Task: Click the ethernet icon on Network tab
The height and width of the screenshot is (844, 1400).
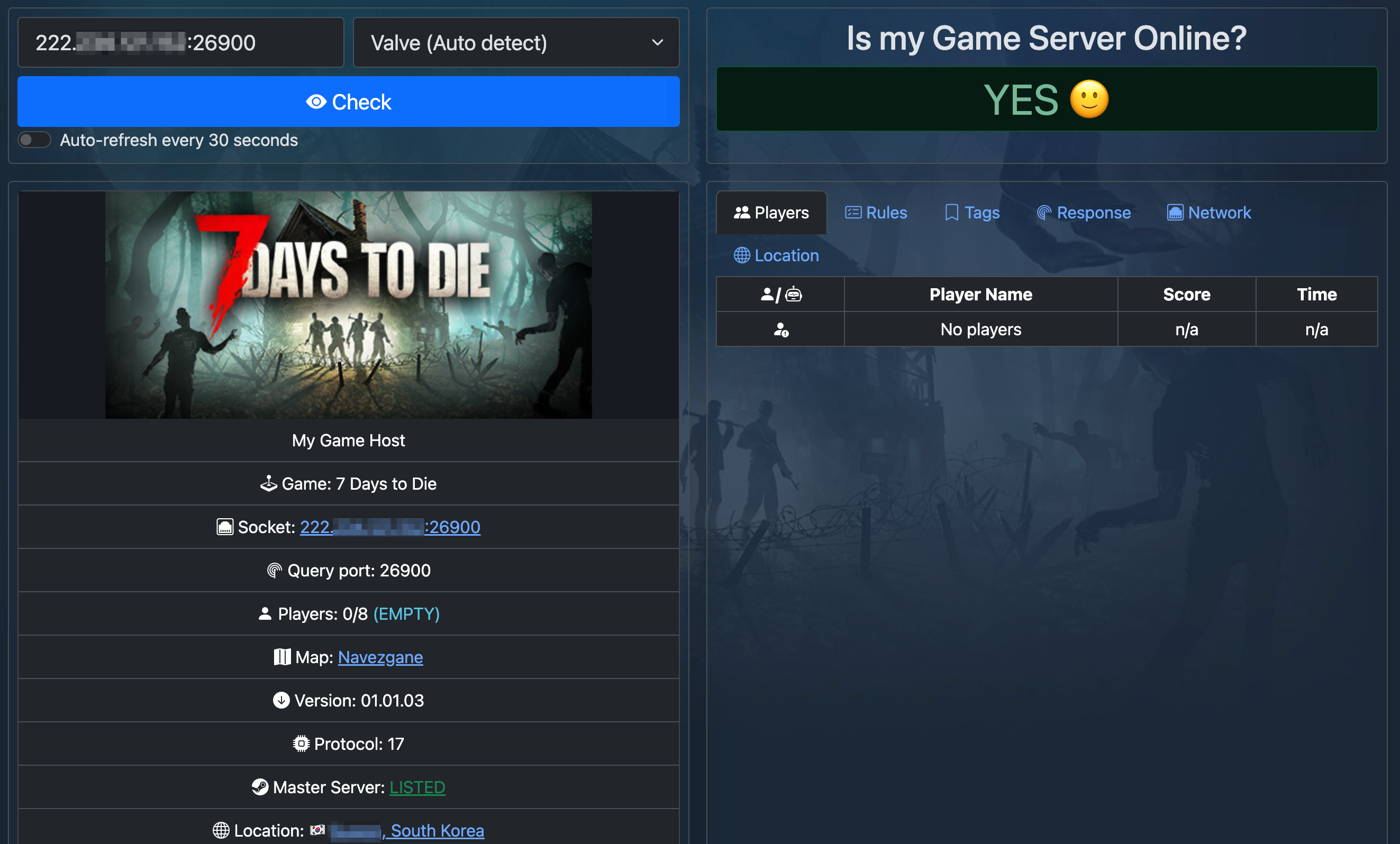Action: (x=1176, y=213)
